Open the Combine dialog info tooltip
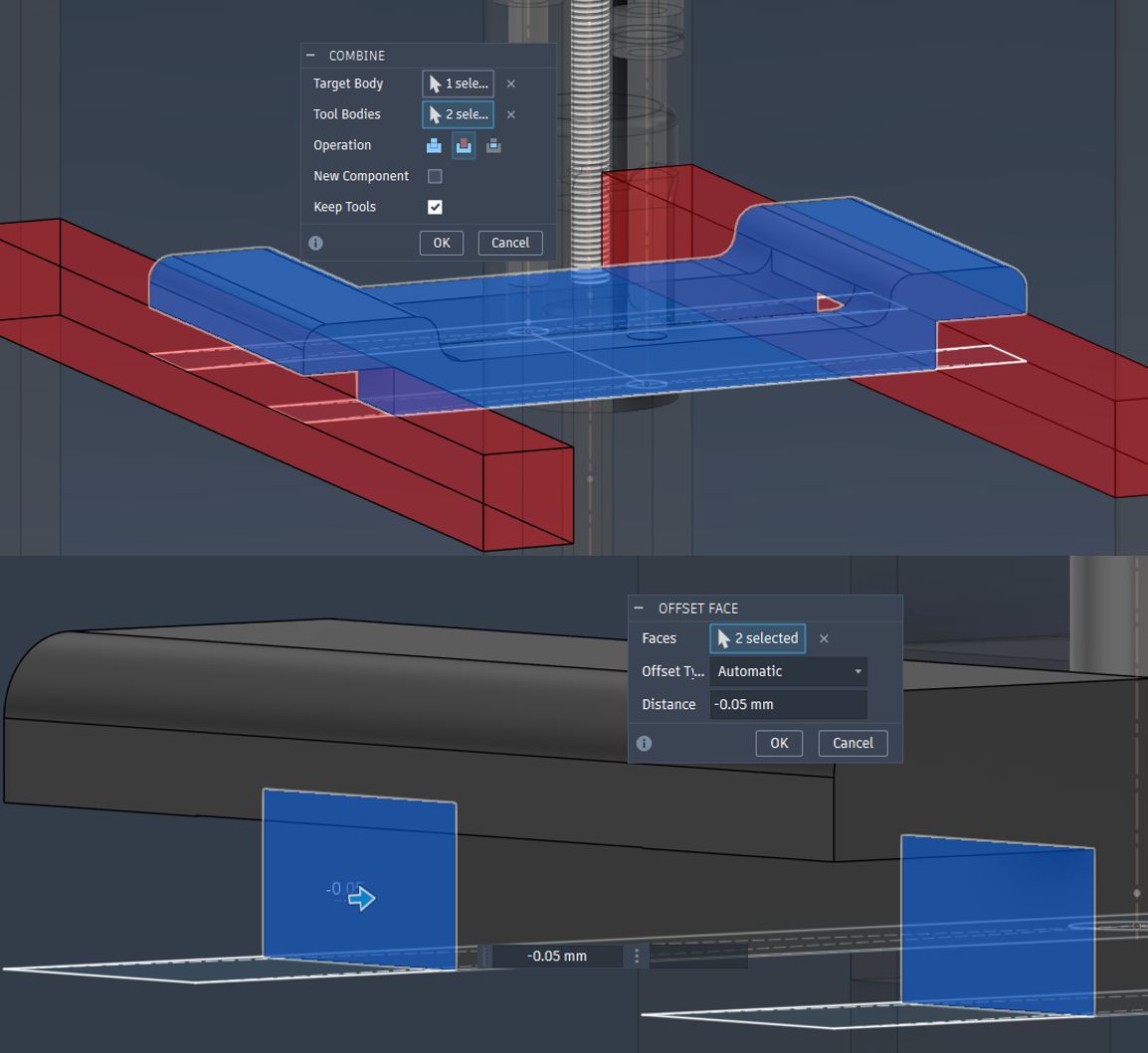The height and width of the screenshot is (1053, 1148). pos(315,243)
